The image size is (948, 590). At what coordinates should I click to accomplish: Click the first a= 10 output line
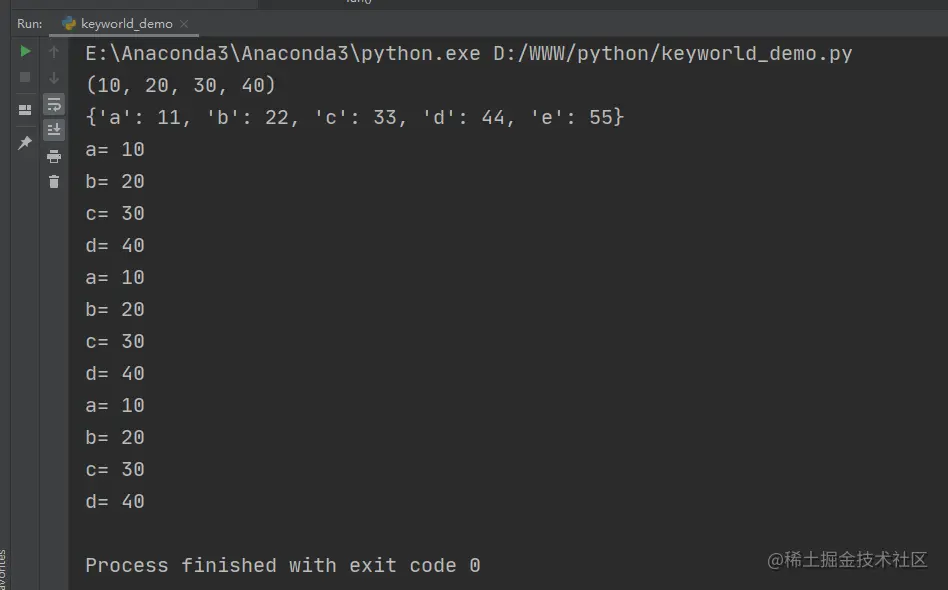click(x=115, y=149)
